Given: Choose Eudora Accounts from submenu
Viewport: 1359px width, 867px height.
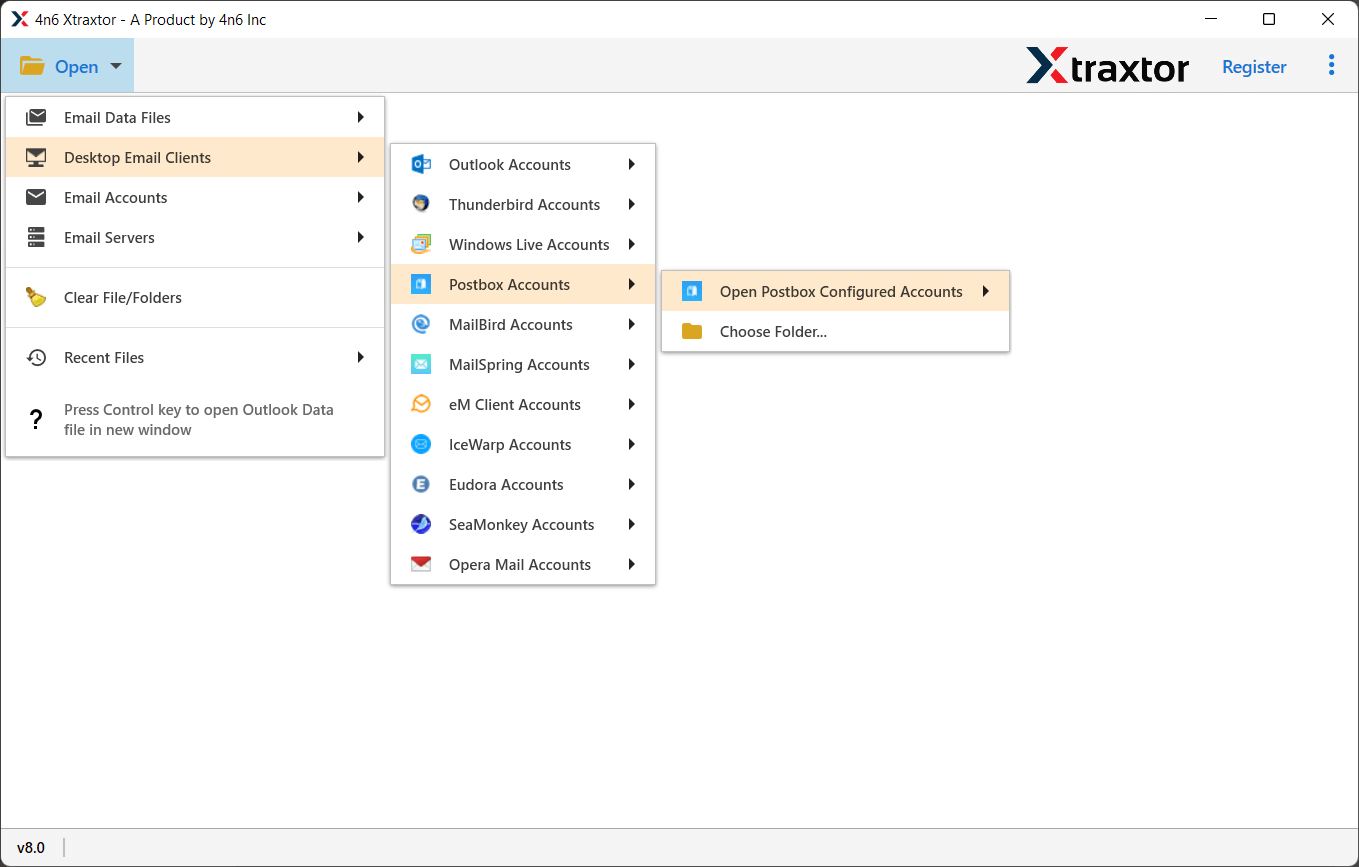Looking at the screenshot, I should [x=523, y=484].
